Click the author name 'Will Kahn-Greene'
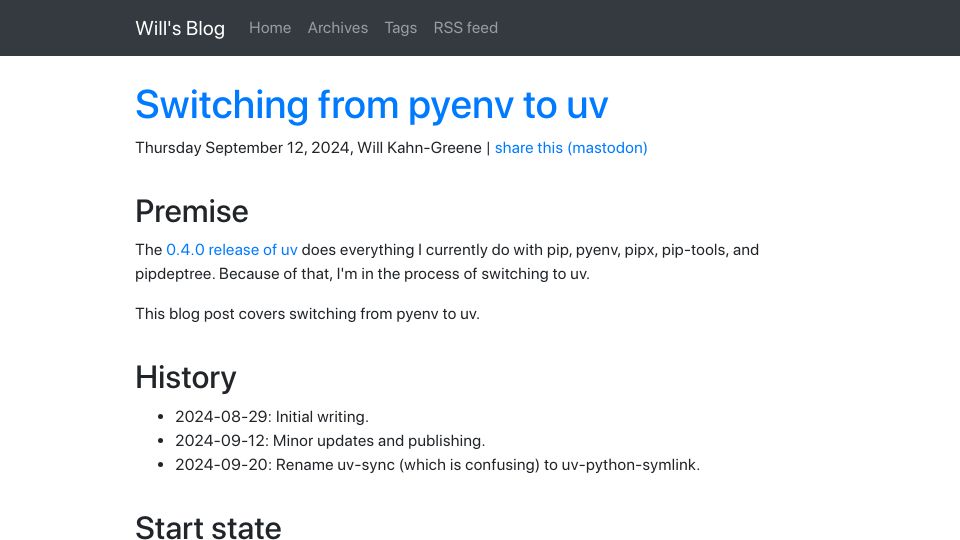The image size is (960, 540). click(419, 148)
